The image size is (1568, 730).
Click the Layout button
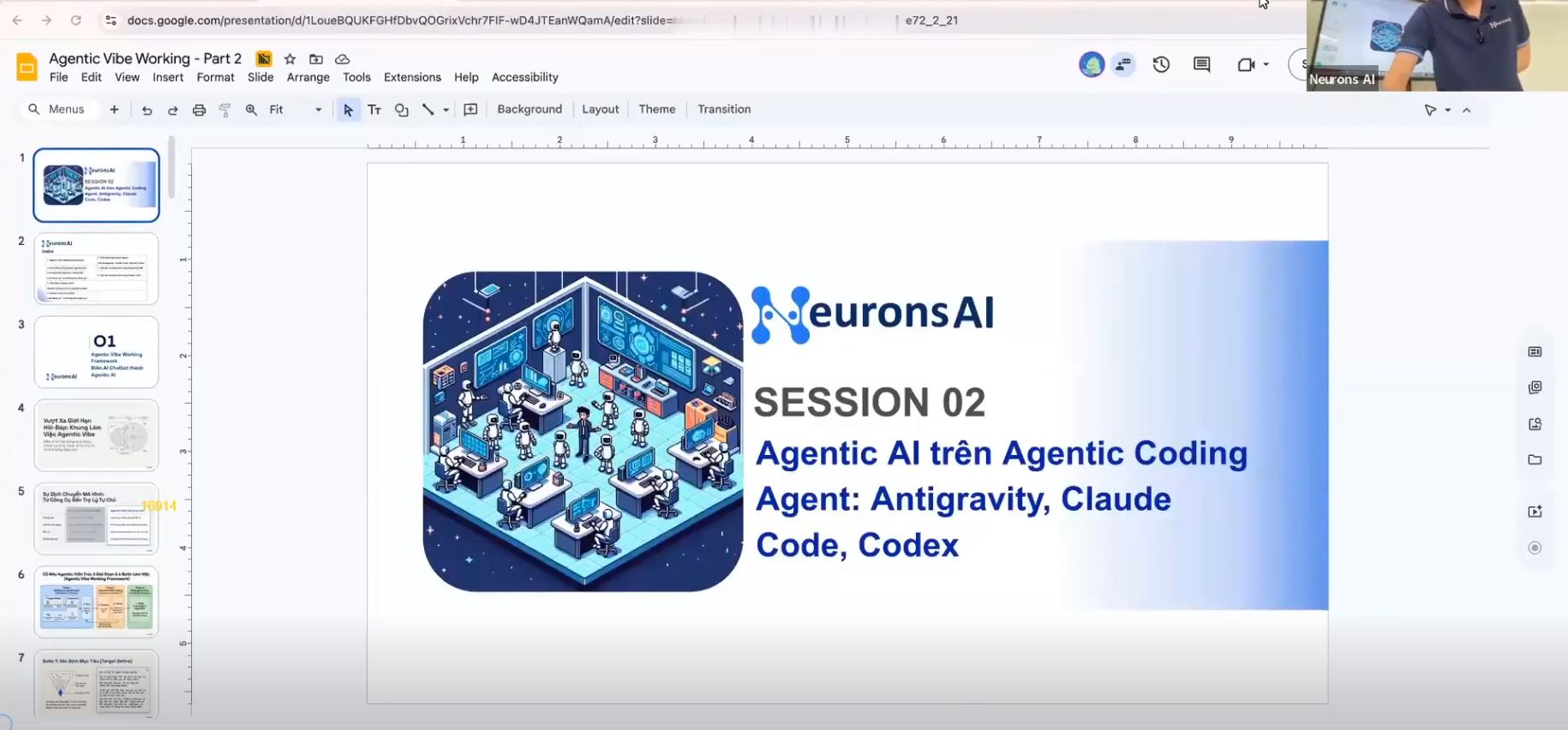pyautogui.click(x=600, y=110)
